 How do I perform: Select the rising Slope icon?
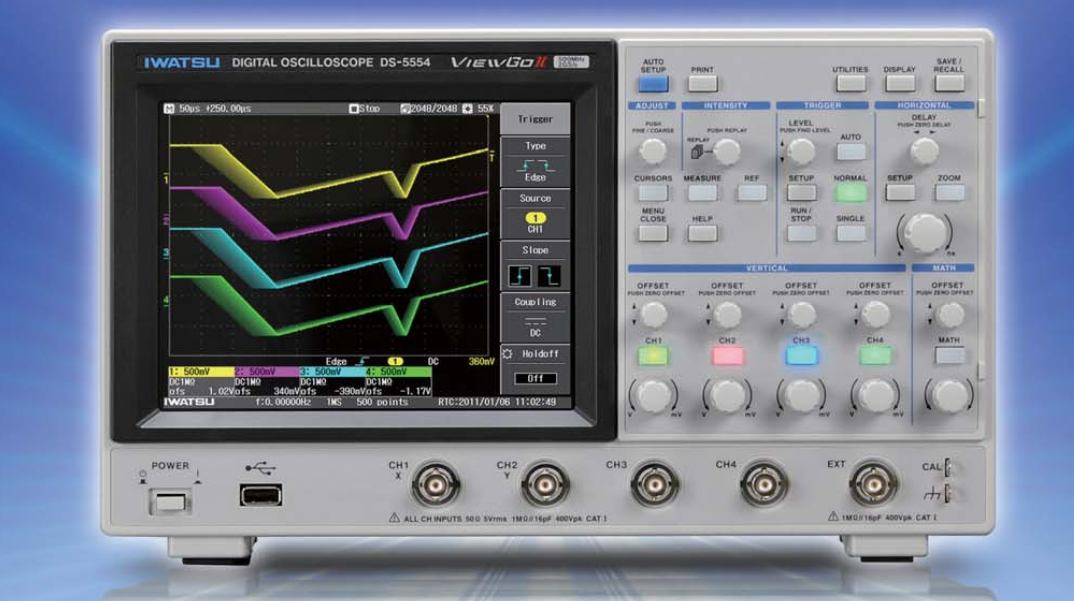point(520,275)
